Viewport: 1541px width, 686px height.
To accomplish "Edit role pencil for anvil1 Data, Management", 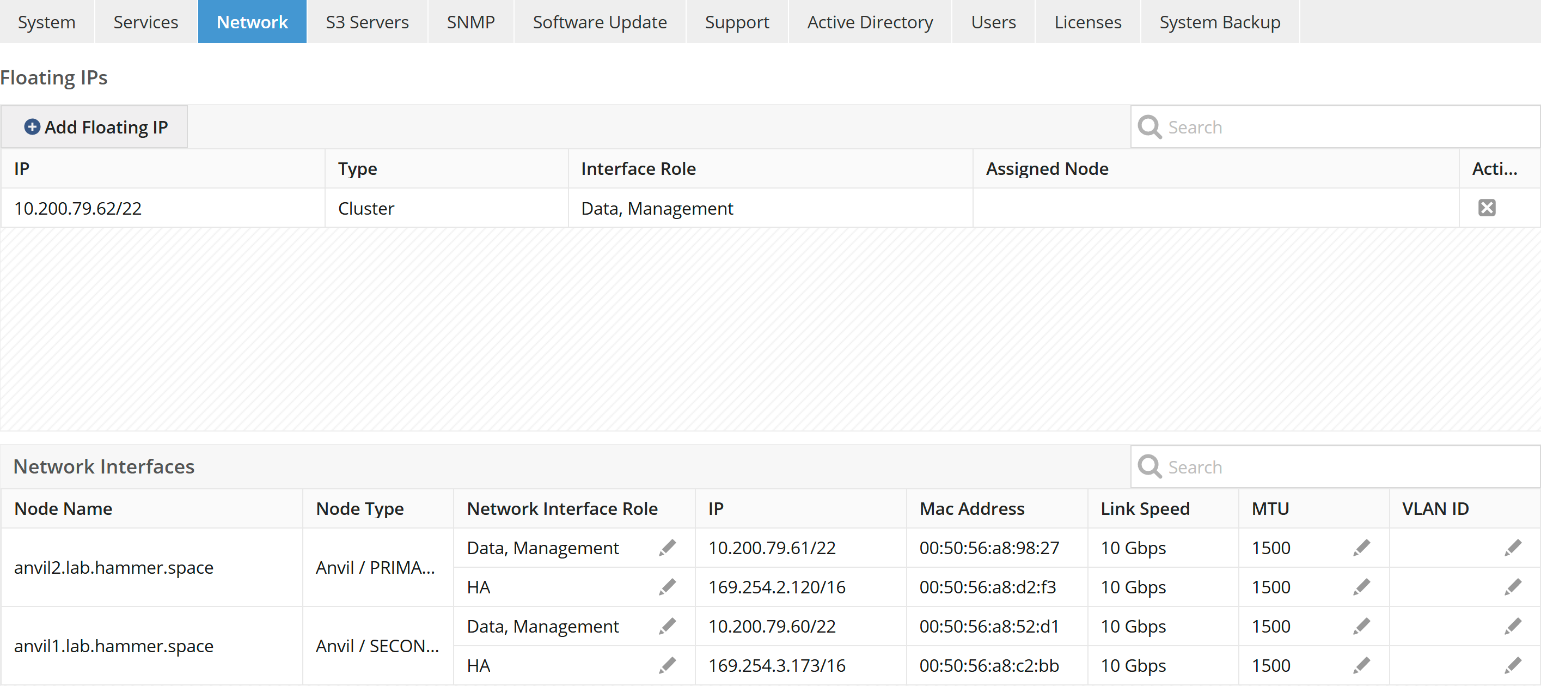I will [x=667, y=626].
